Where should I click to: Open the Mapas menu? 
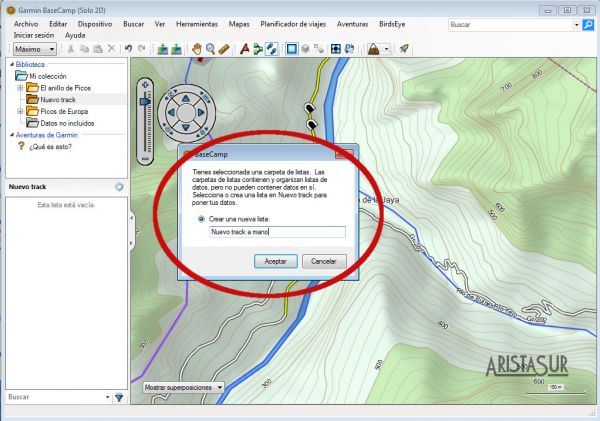[239, 24]
